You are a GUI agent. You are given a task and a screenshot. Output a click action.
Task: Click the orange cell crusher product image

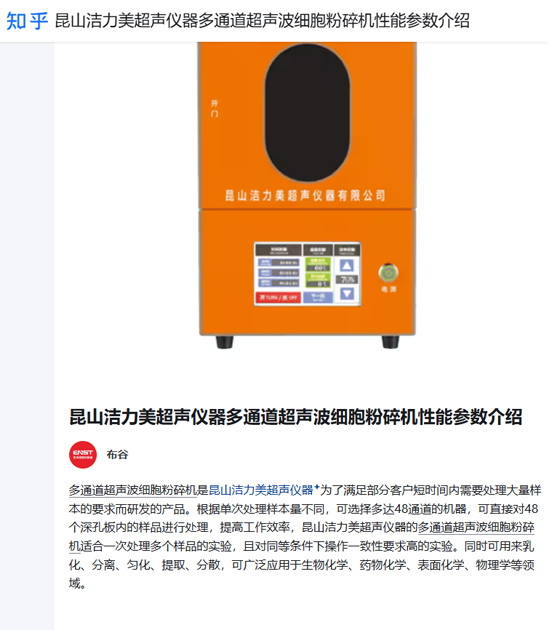[x=307, y=195]
